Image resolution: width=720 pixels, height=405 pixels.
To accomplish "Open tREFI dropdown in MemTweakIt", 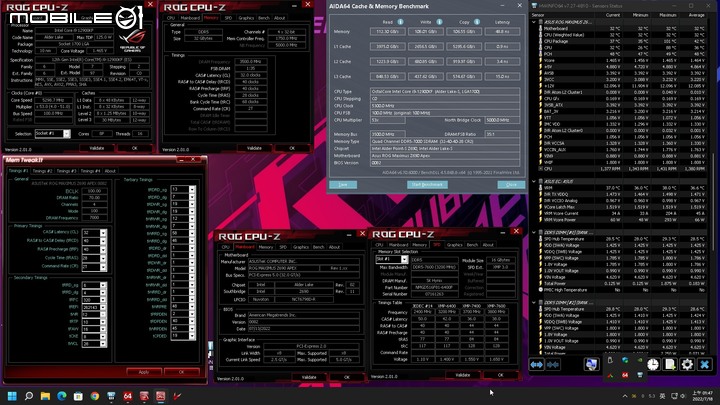I will click(103, 307).
